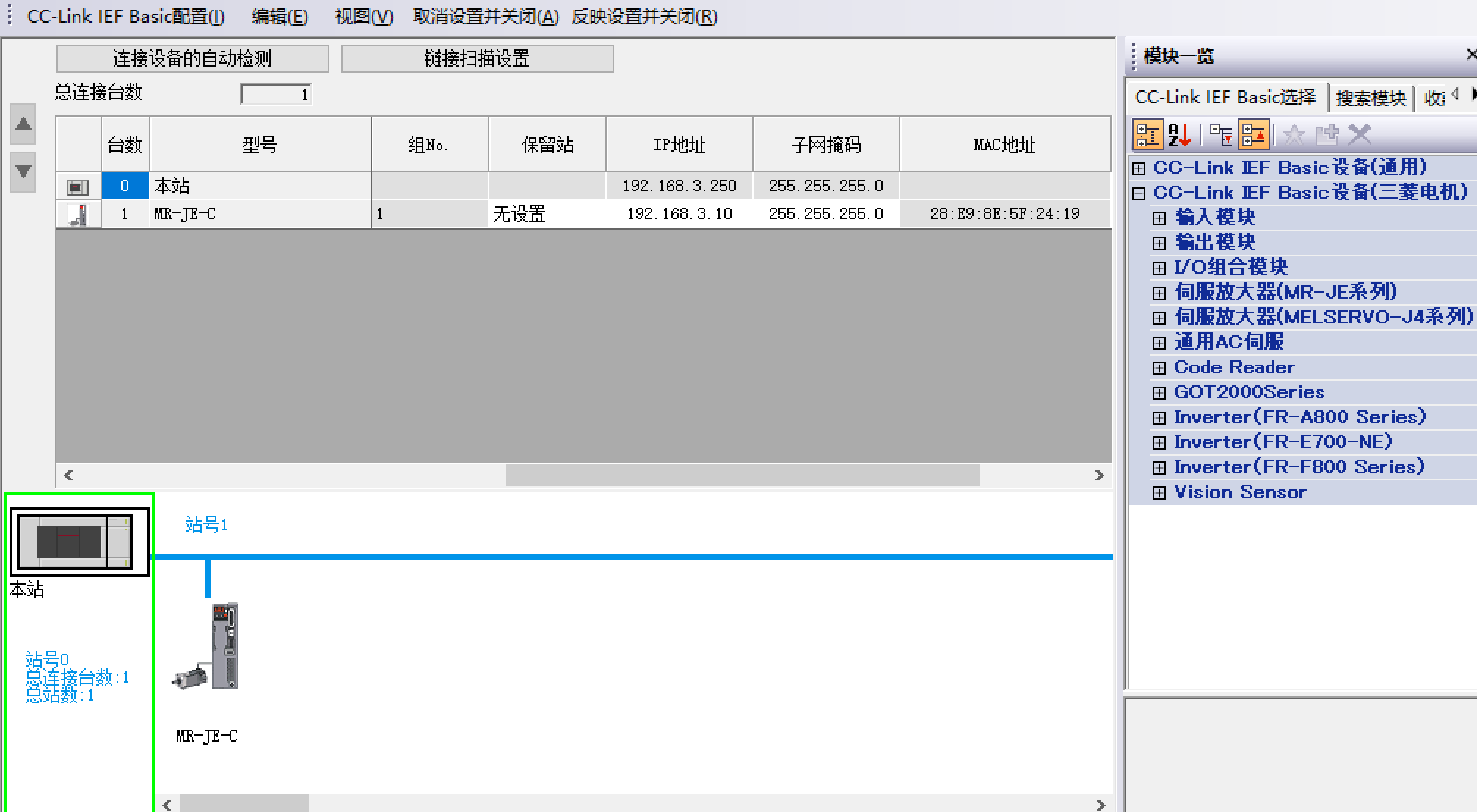
Task: Expand 伺服放大器(MR-JE系列) tree node
Action: coord(1159,293)
